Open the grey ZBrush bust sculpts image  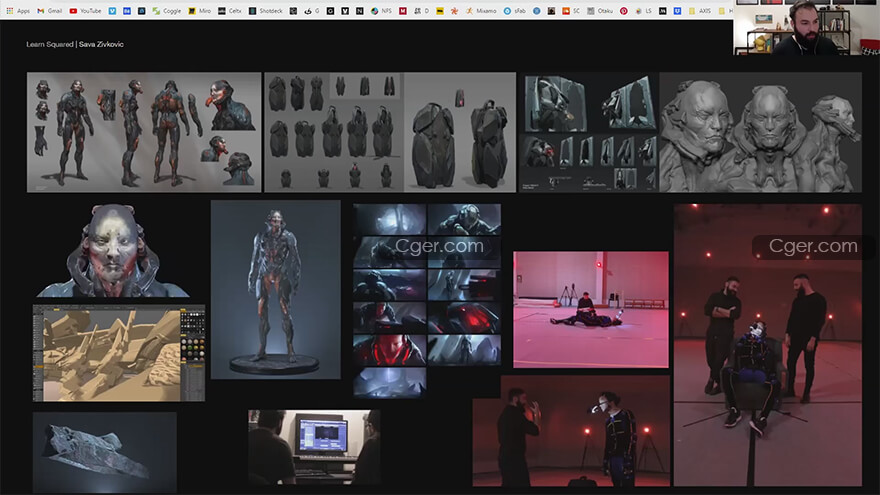(x=760, y=132)
